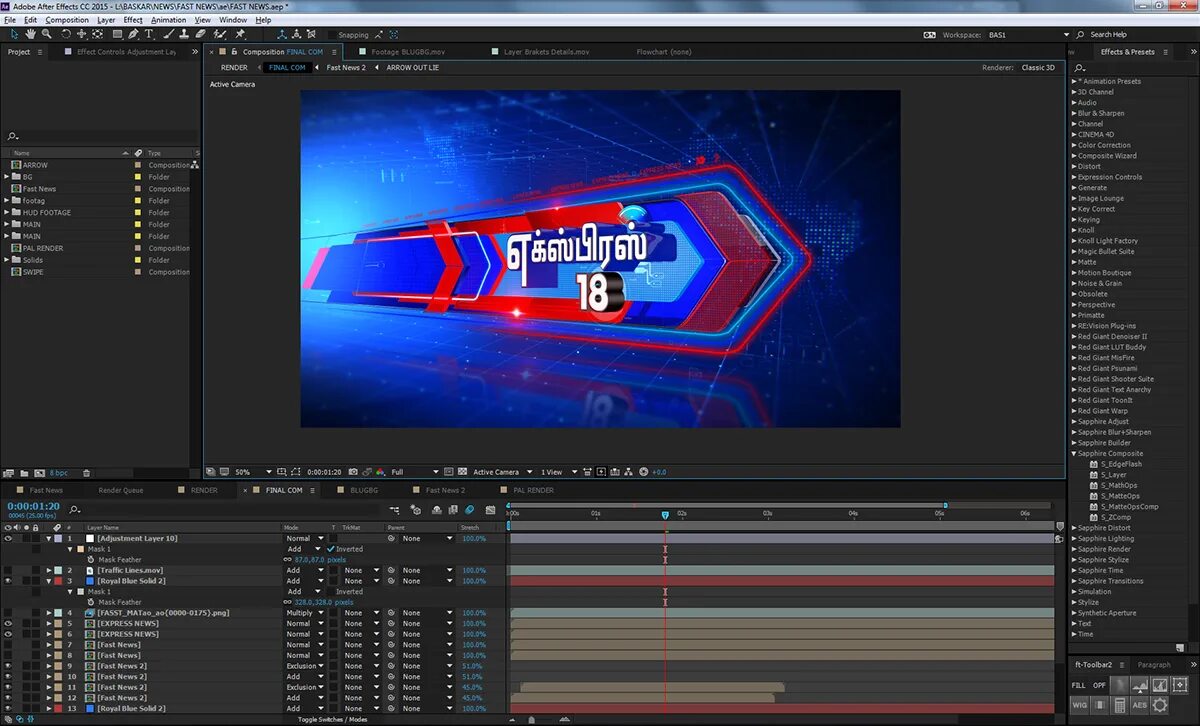Enable Inverted for Royal Blue Solid 2 mask
Viewport: 1200px width, 726px height.
(330, 591)
